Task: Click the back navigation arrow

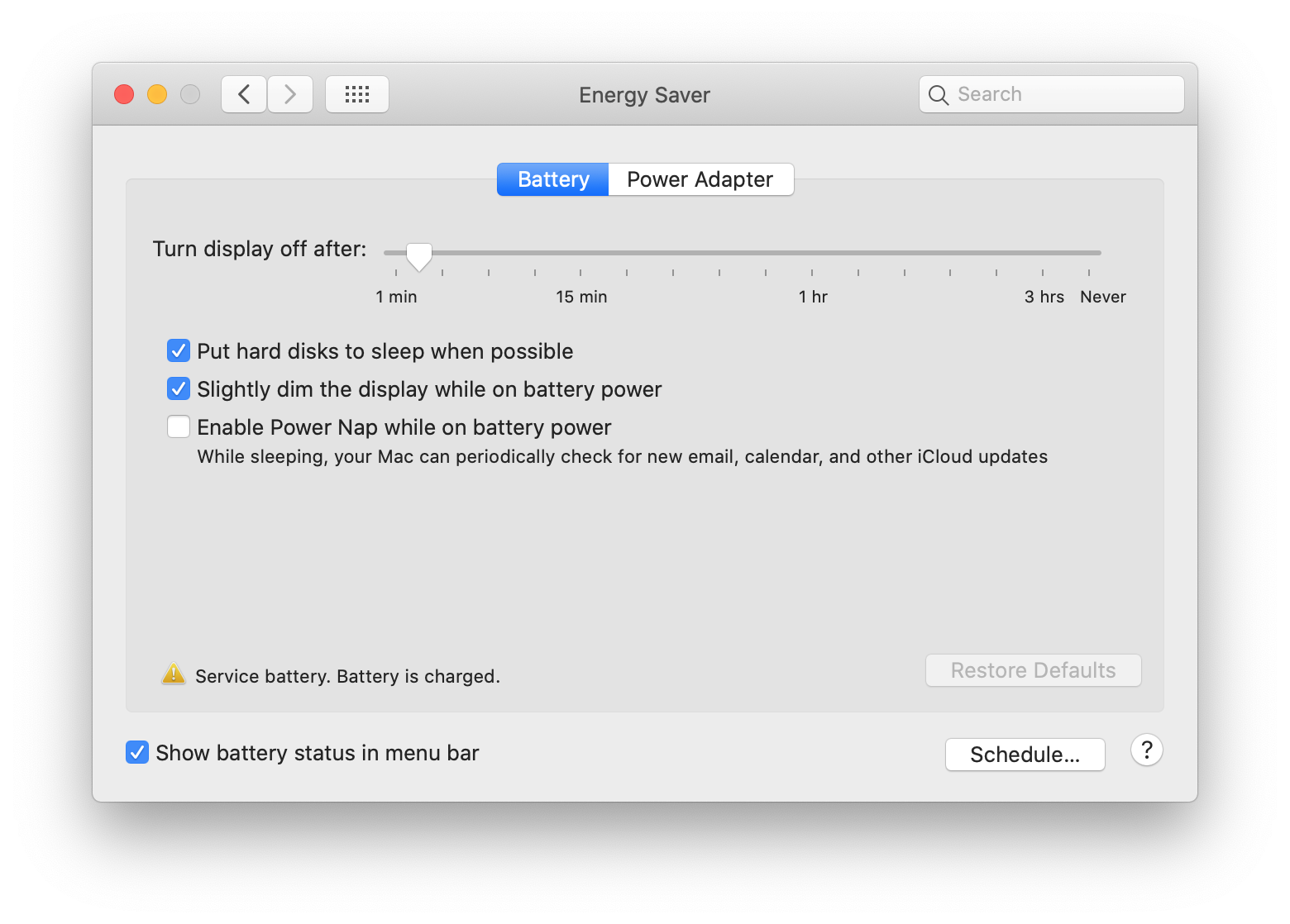Action: pos(243,94)
